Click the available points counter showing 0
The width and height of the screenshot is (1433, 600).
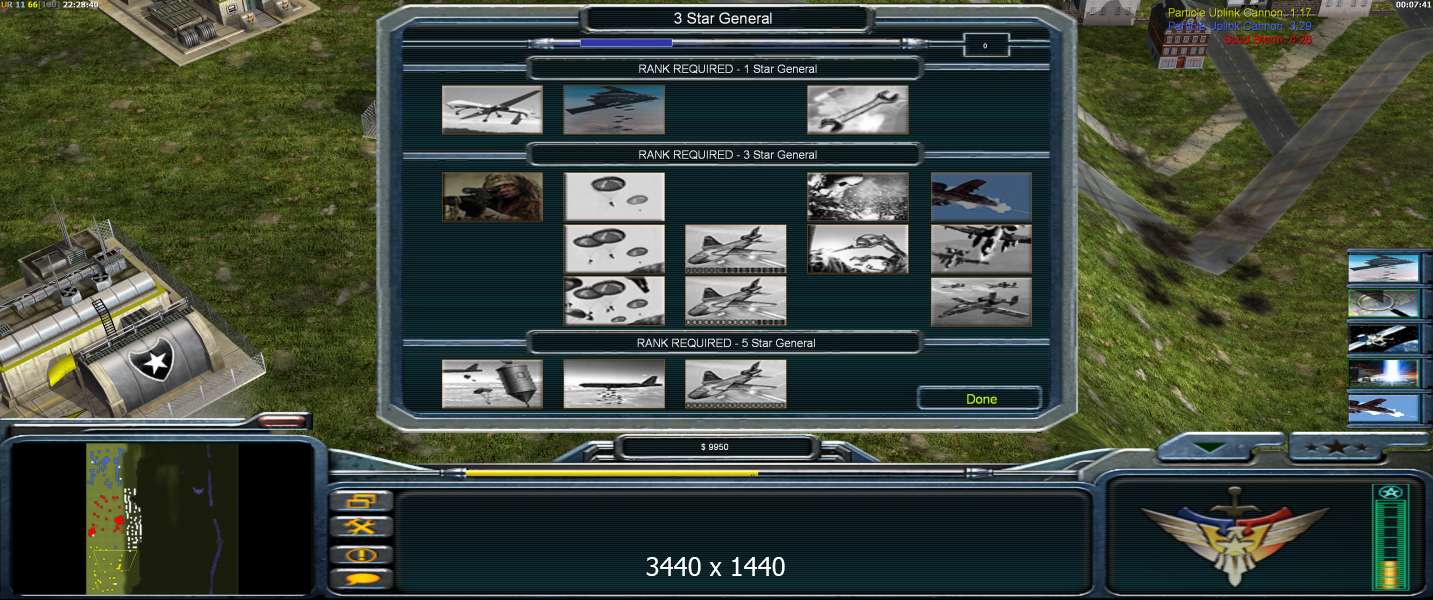[x=986, y=45]
